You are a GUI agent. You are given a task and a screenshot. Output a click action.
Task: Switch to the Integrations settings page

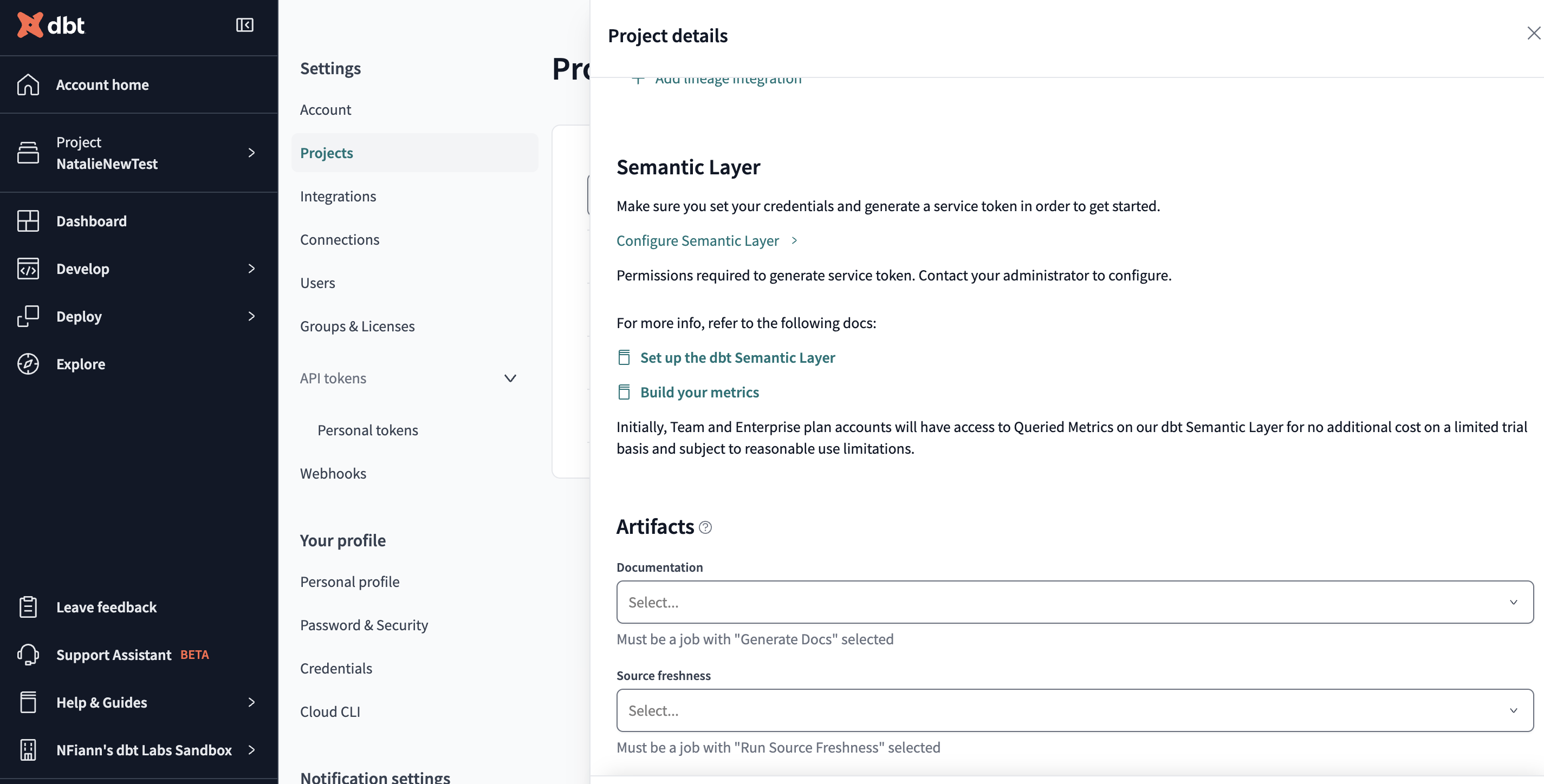point(338,196)
